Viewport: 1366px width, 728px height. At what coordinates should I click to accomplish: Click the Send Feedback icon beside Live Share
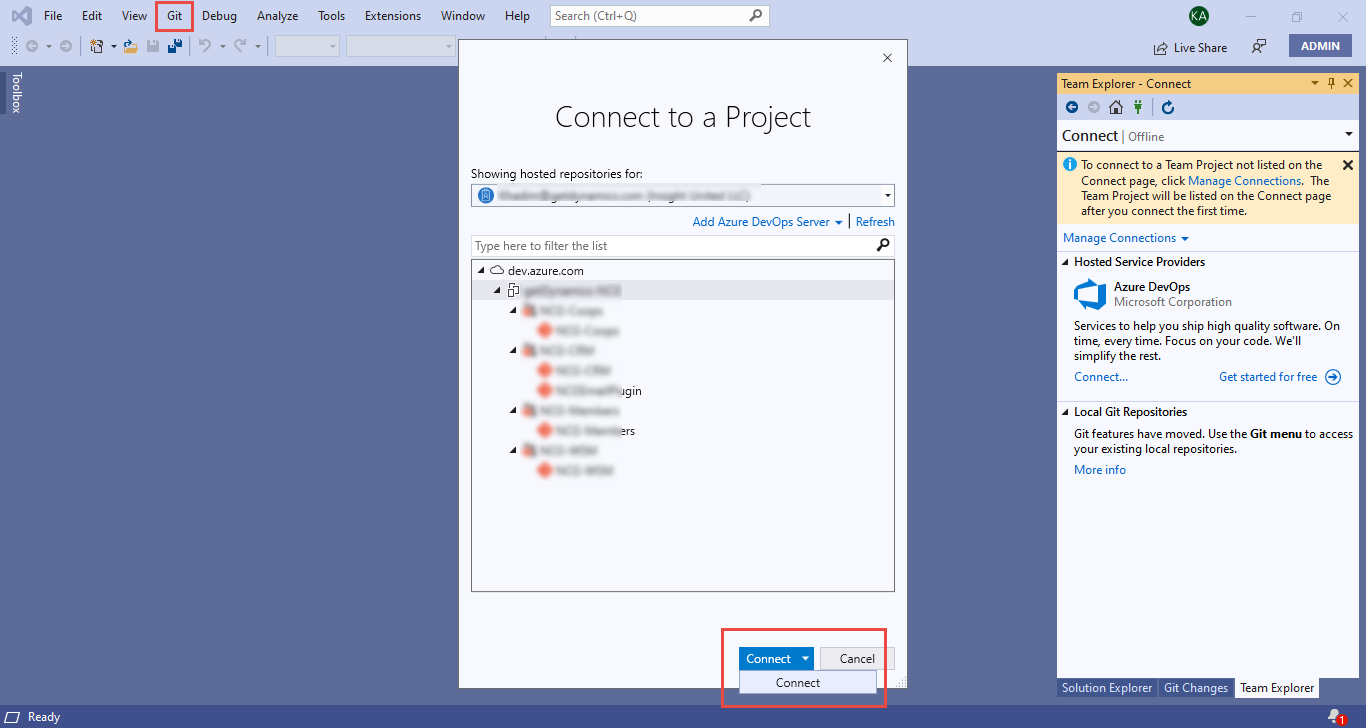tap(1259, 47)
